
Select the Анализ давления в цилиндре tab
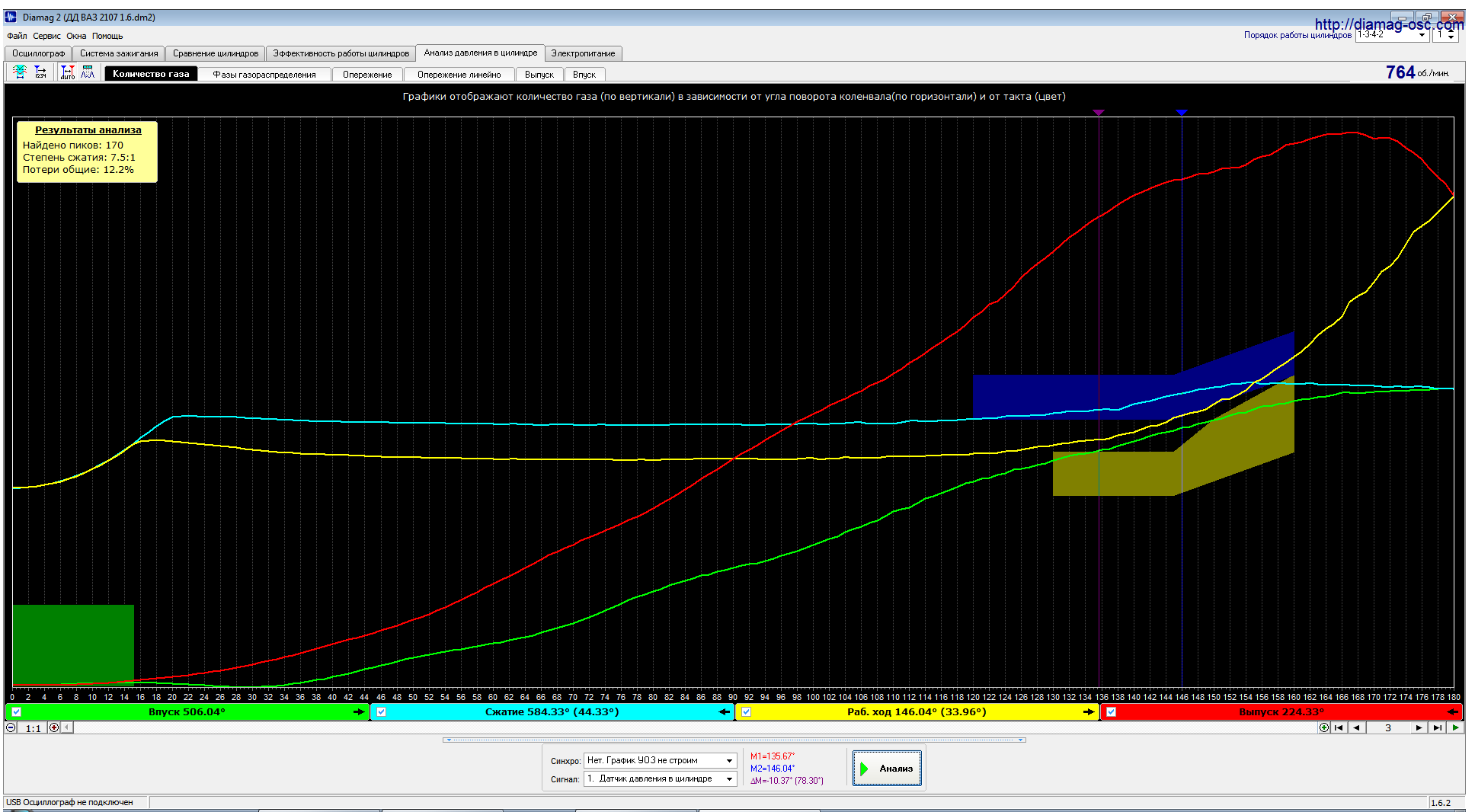pos(481,53)
